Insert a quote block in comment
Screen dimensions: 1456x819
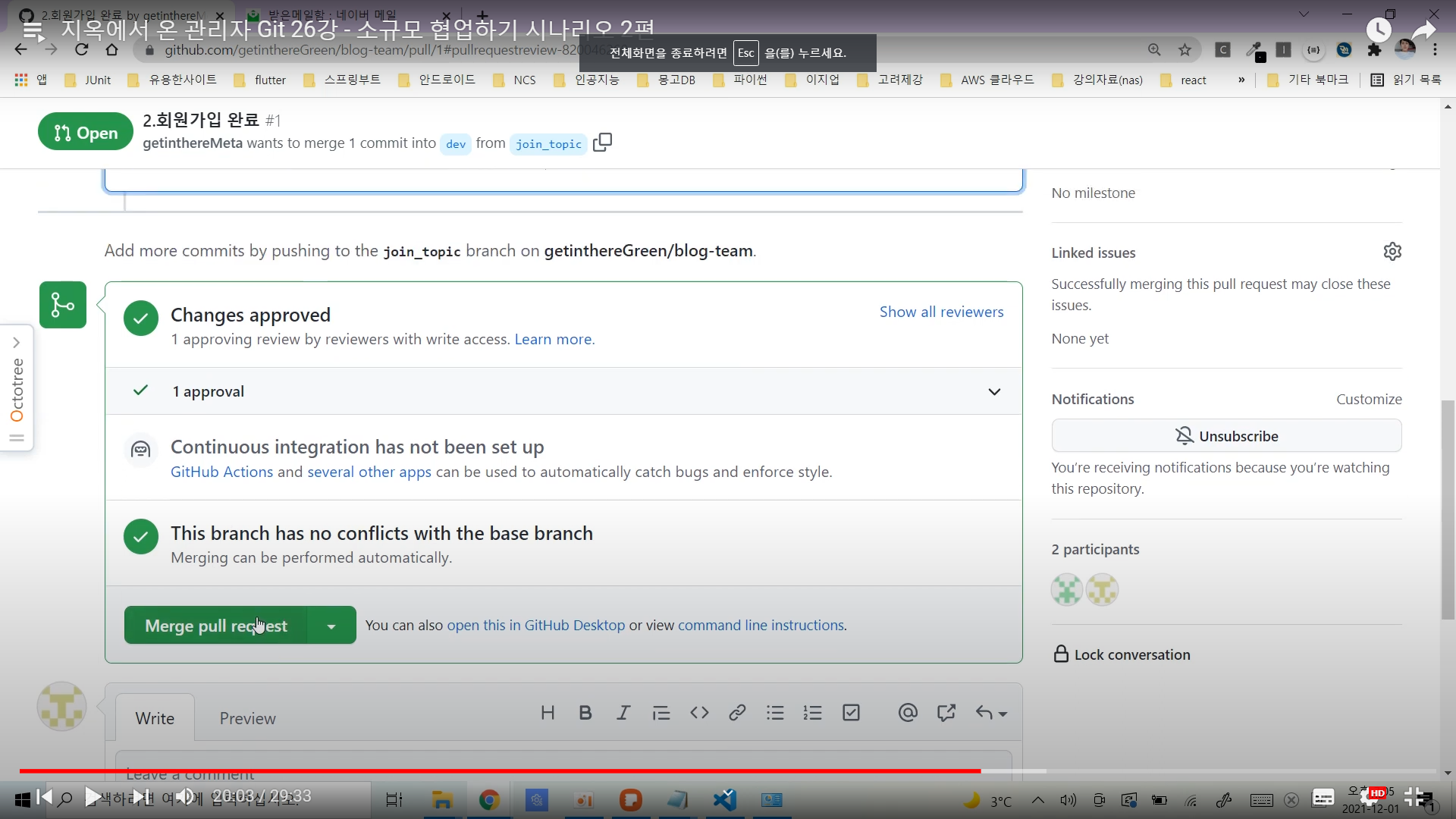click(661, 713)
